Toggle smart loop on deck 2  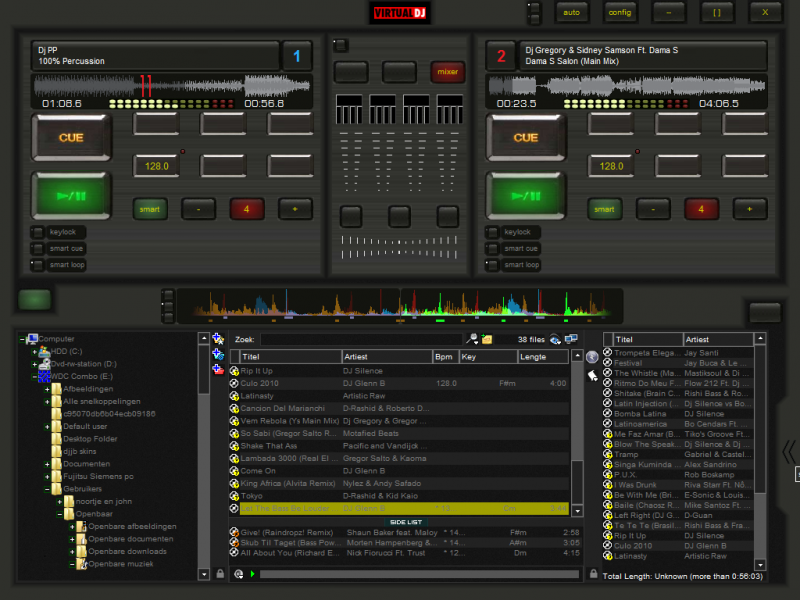[x=492, y=265]
